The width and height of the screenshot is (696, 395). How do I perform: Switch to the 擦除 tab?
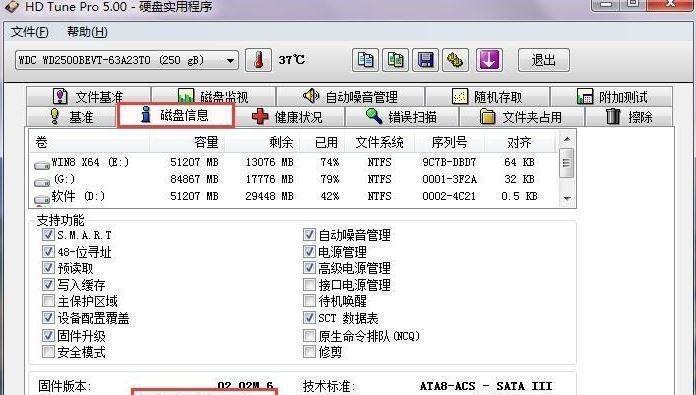[x=629, y=117]
